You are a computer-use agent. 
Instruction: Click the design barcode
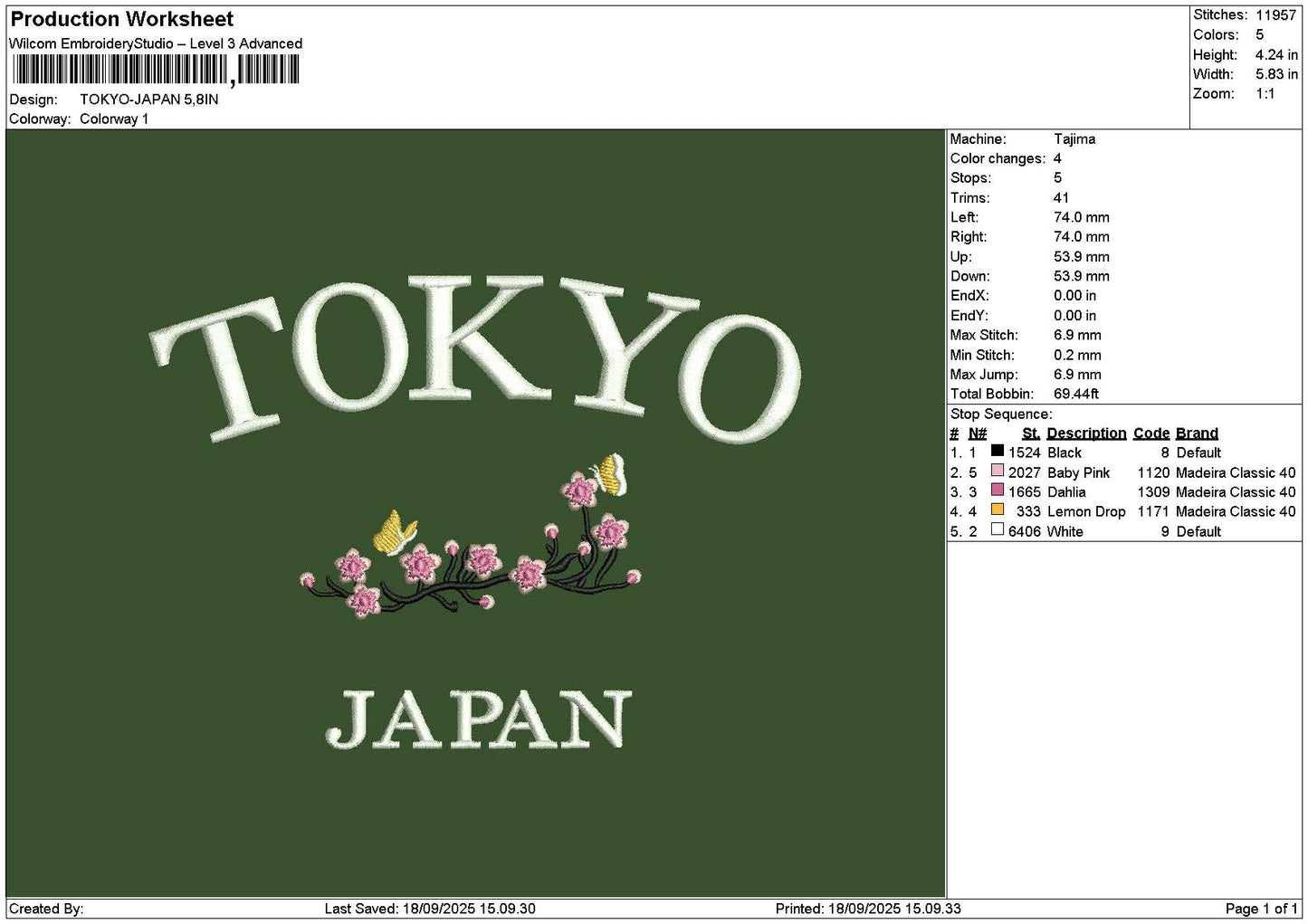[156, 70]
